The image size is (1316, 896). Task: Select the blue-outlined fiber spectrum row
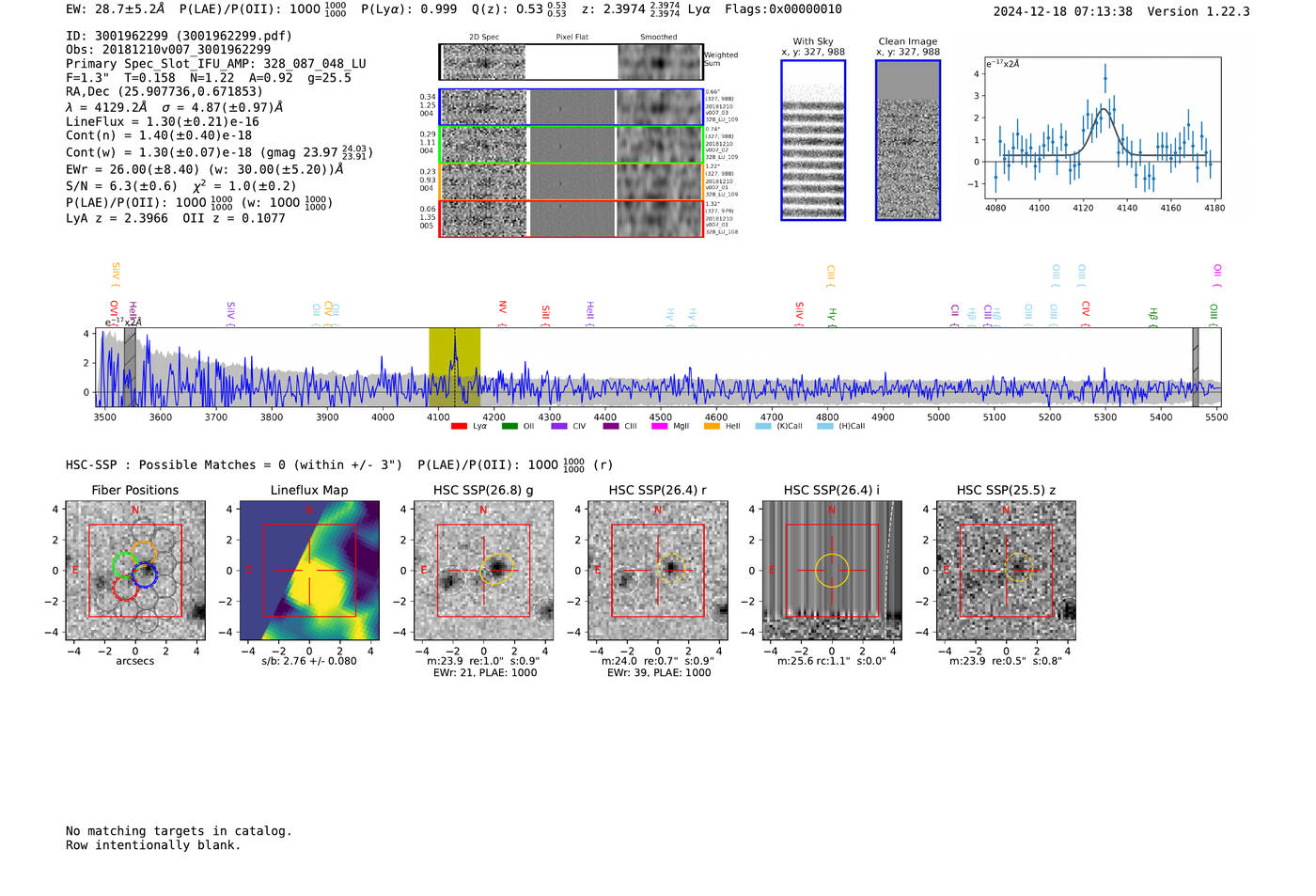point(571,107)
